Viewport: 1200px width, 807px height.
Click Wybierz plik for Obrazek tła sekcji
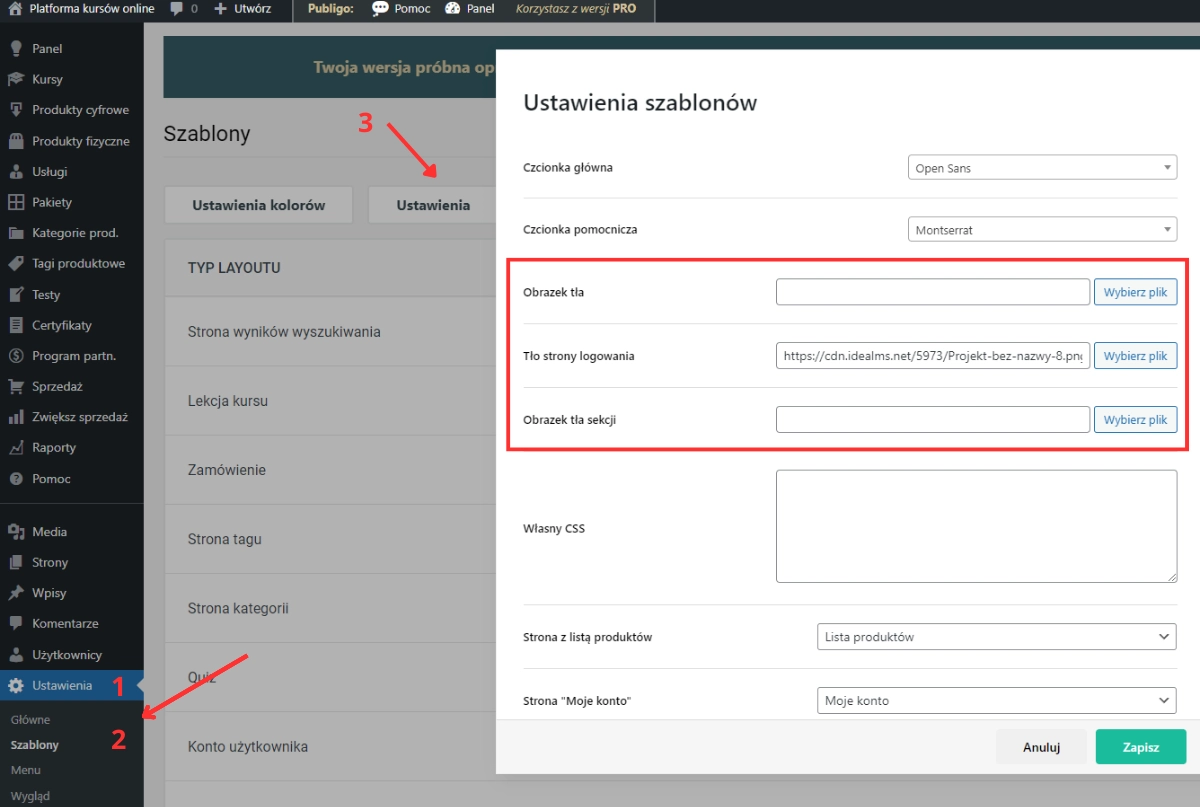click(x=1135, y=420)
